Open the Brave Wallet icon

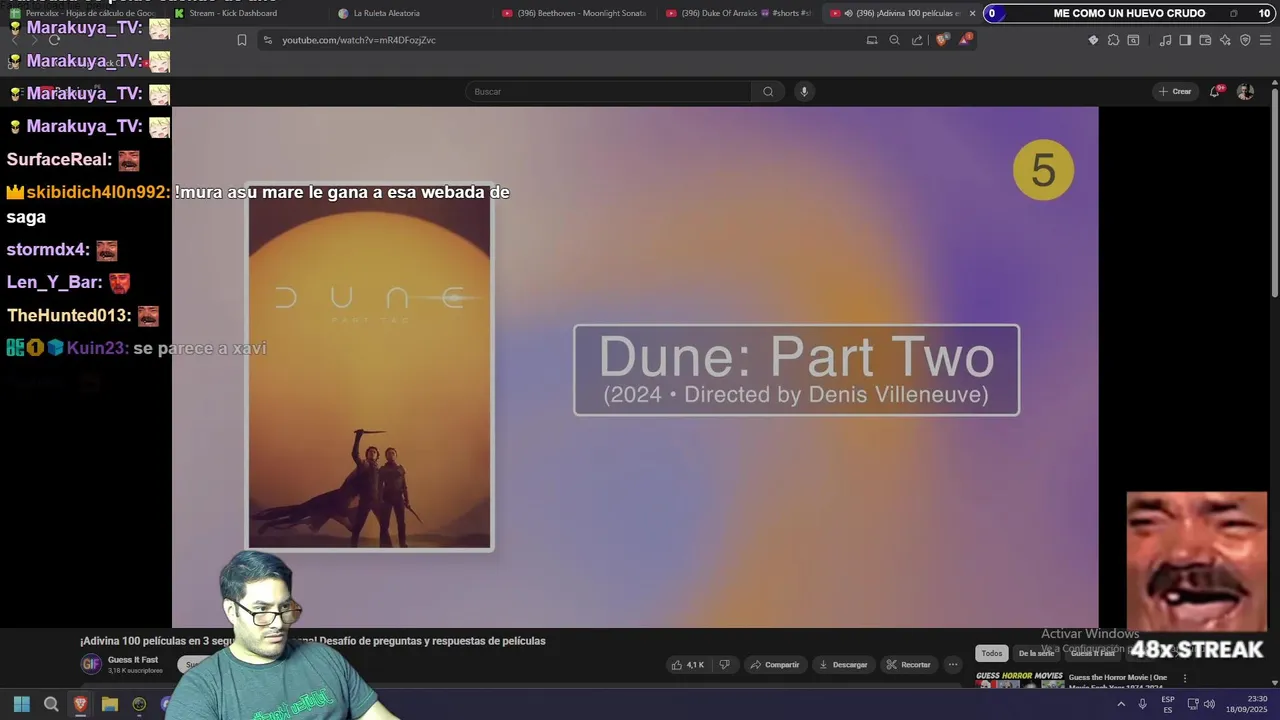(x=1205, y=40)
